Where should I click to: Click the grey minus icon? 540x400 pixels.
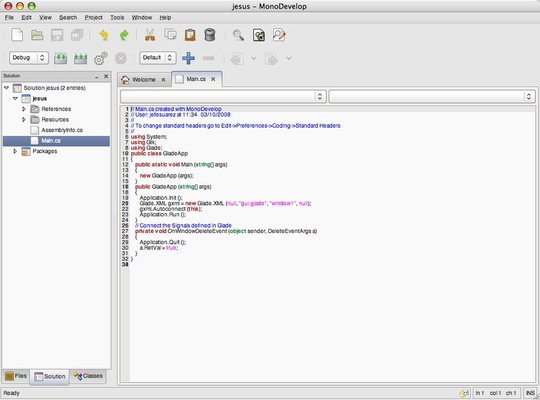click(208, 58)
